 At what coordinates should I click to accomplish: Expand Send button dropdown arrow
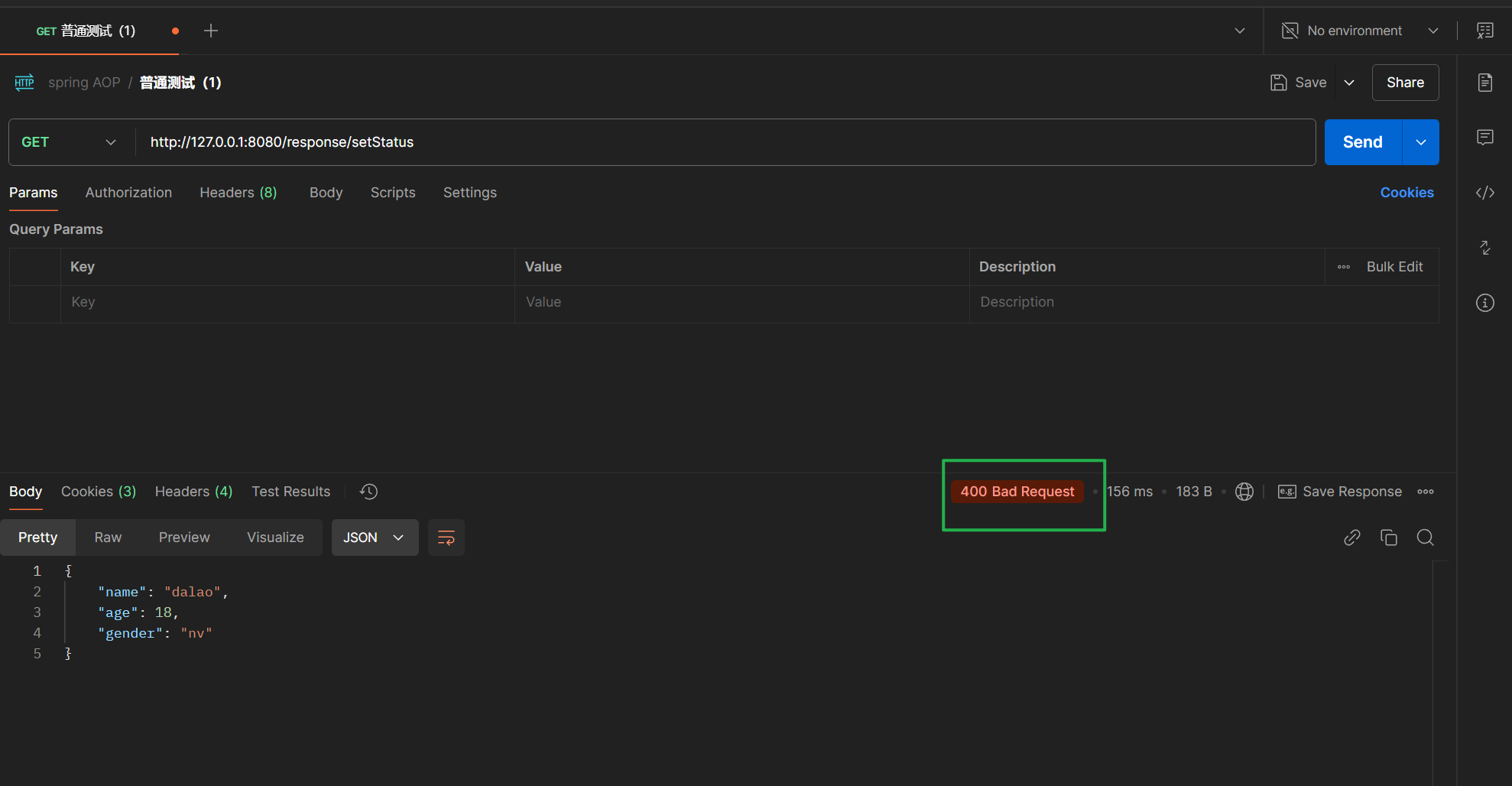pyautogui.click(x=1421, y=142)
